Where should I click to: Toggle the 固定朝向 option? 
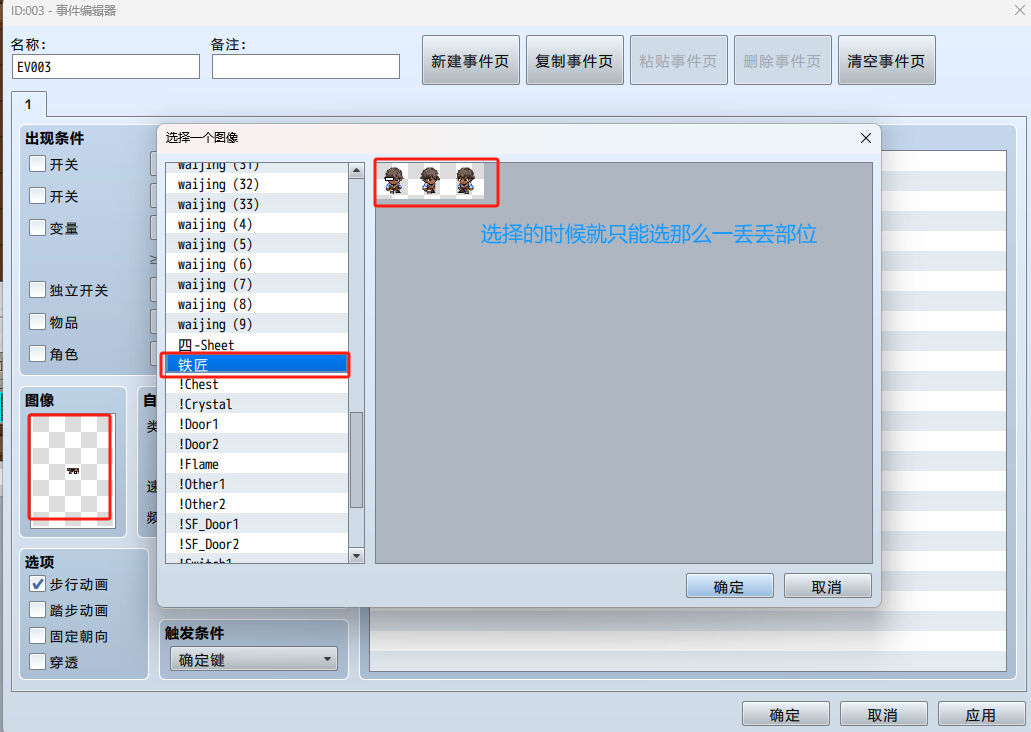pyautogui.click(x=37, y=636)
